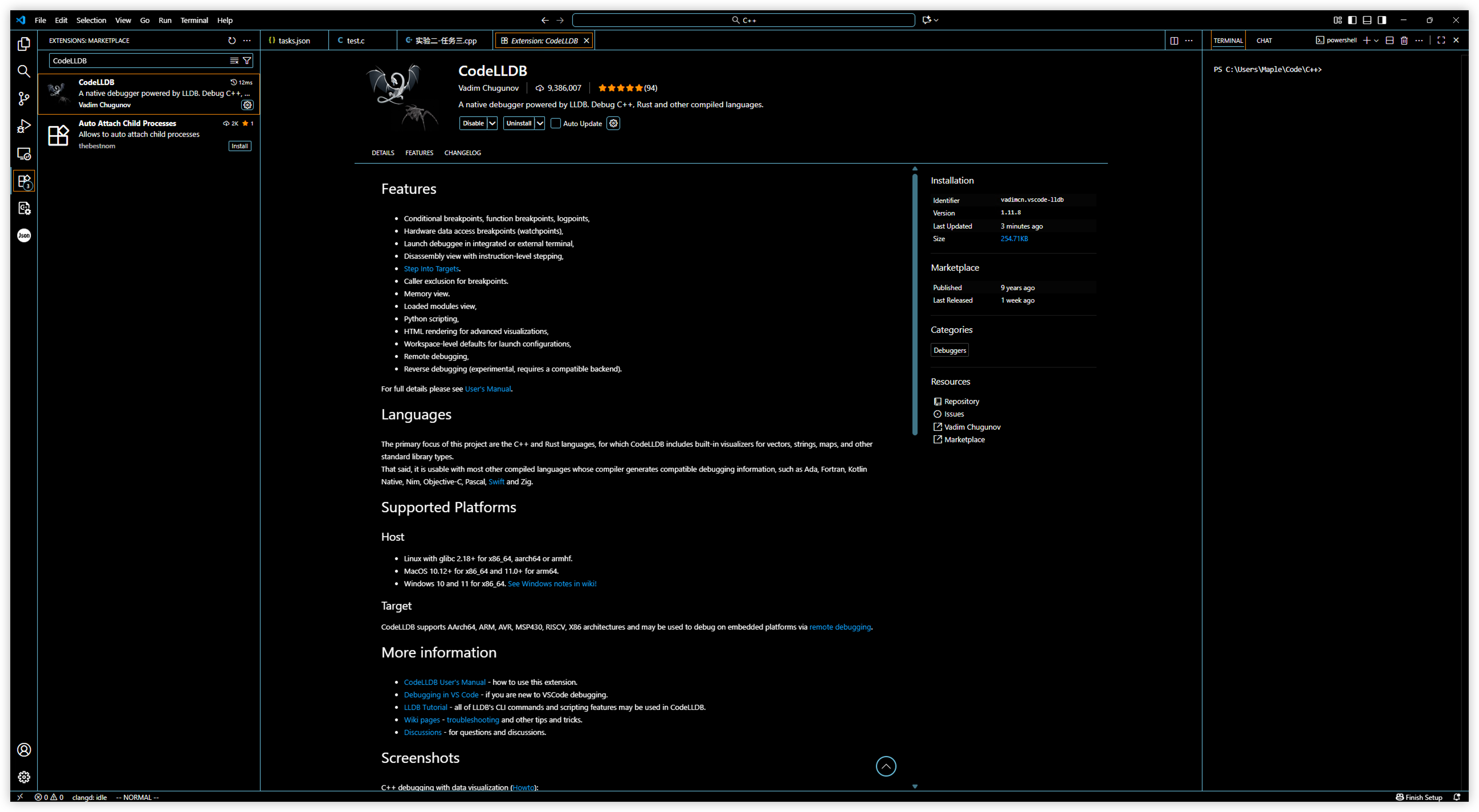Open the Run and Debug view

point(24,126)
